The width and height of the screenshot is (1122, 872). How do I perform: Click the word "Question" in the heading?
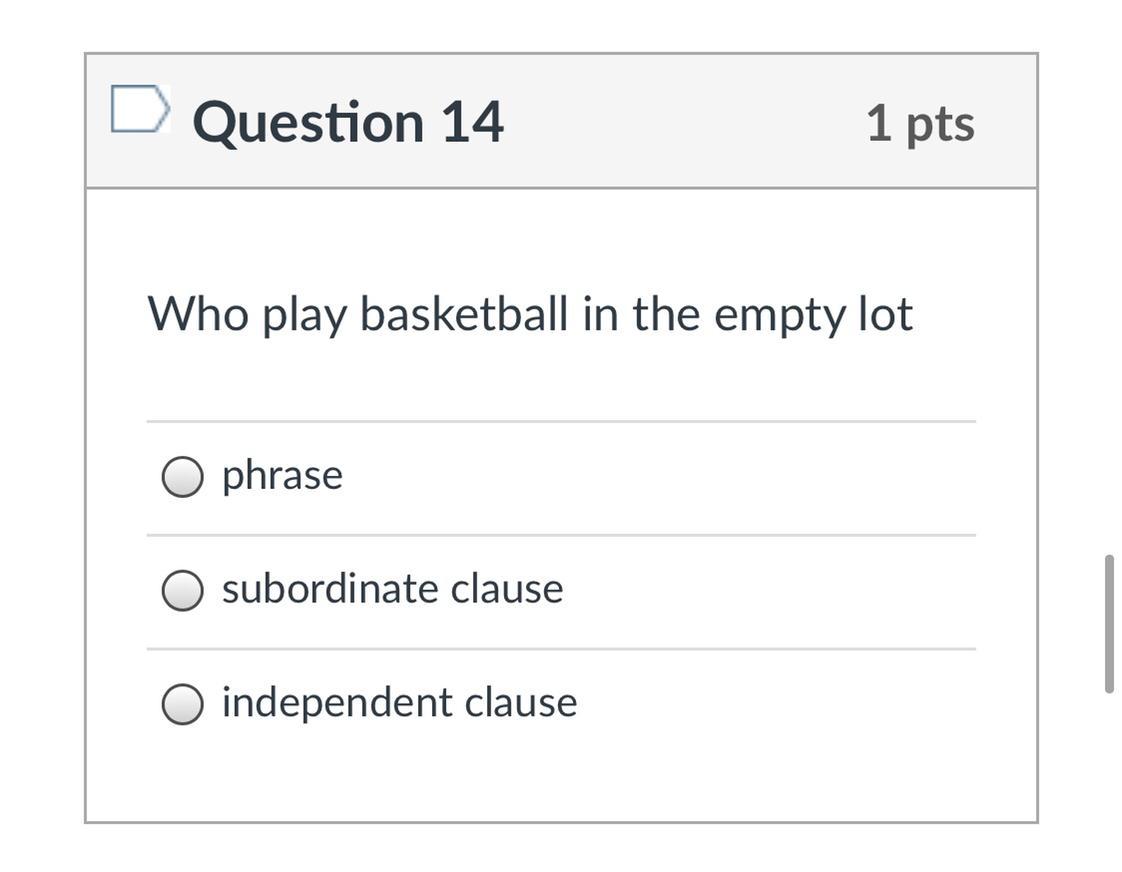click(308, 122)
